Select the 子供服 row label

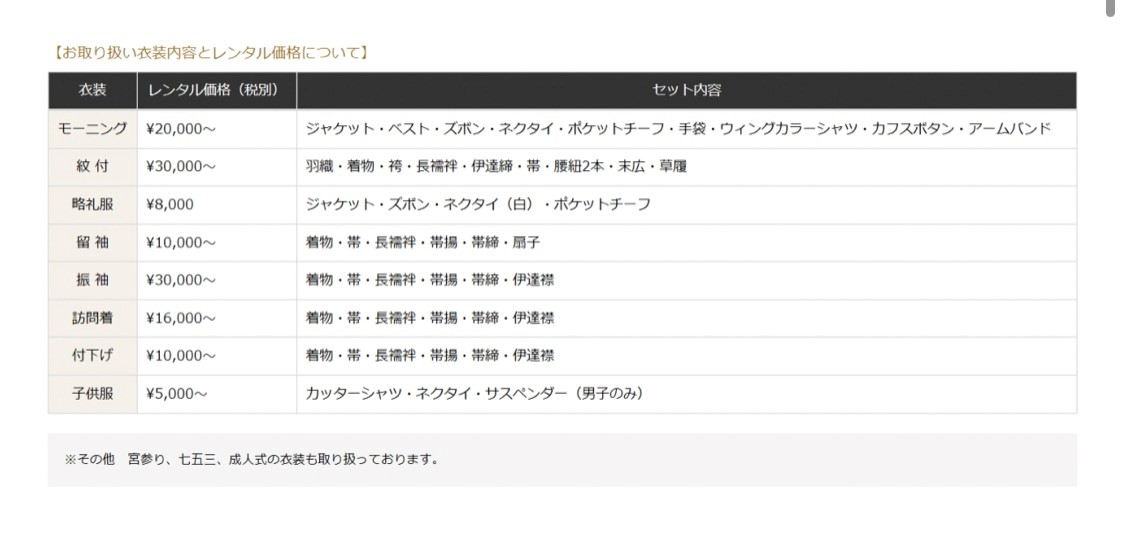tap(92, 394)
